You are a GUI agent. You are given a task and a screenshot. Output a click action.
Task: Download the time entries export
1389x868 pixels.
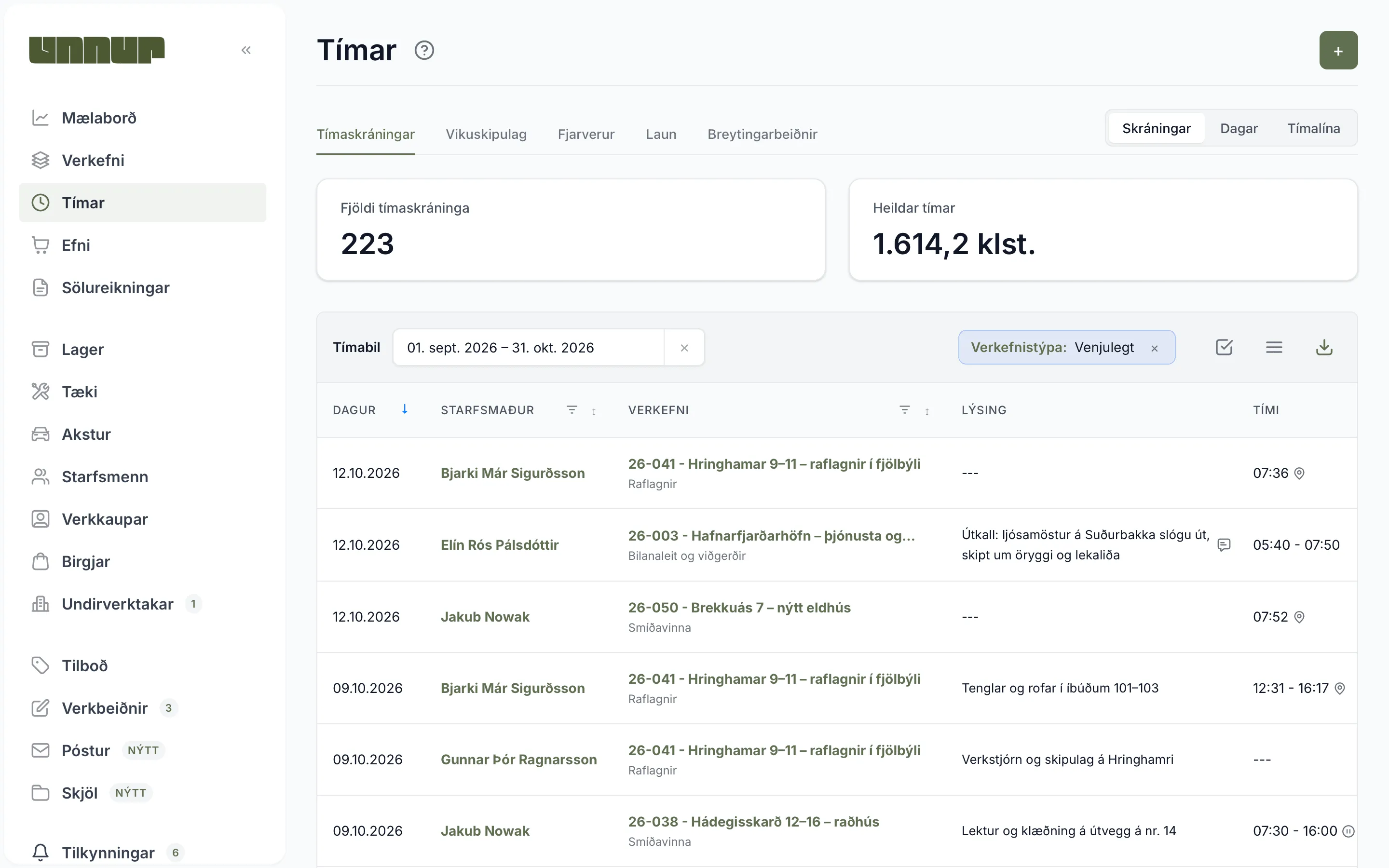1323,347
